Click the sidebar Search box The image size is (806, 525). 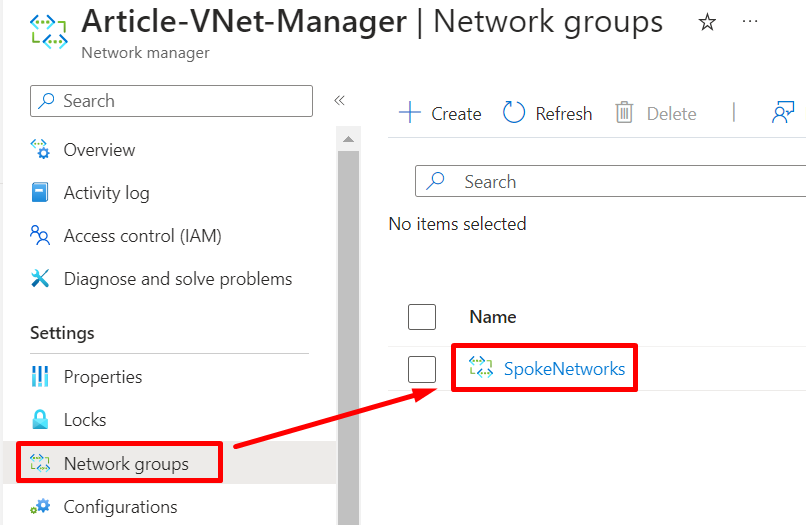click(x=171, y=101)
